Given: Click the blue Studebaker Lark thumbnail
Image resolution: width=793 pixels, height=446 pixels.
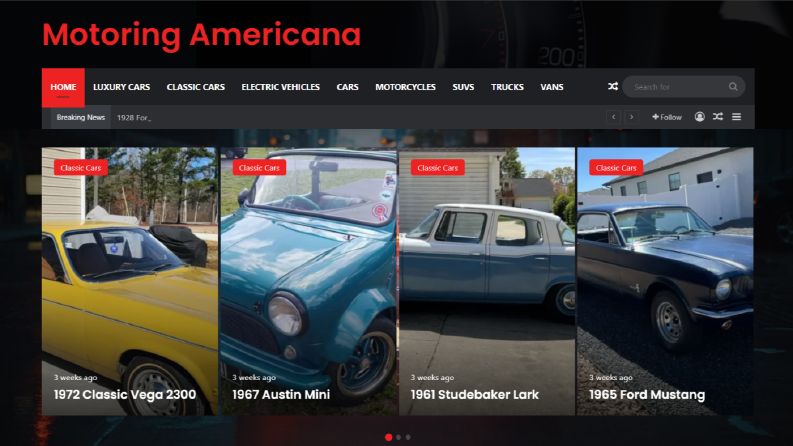Looking at the screenshot, I should (x=487, y=281).
